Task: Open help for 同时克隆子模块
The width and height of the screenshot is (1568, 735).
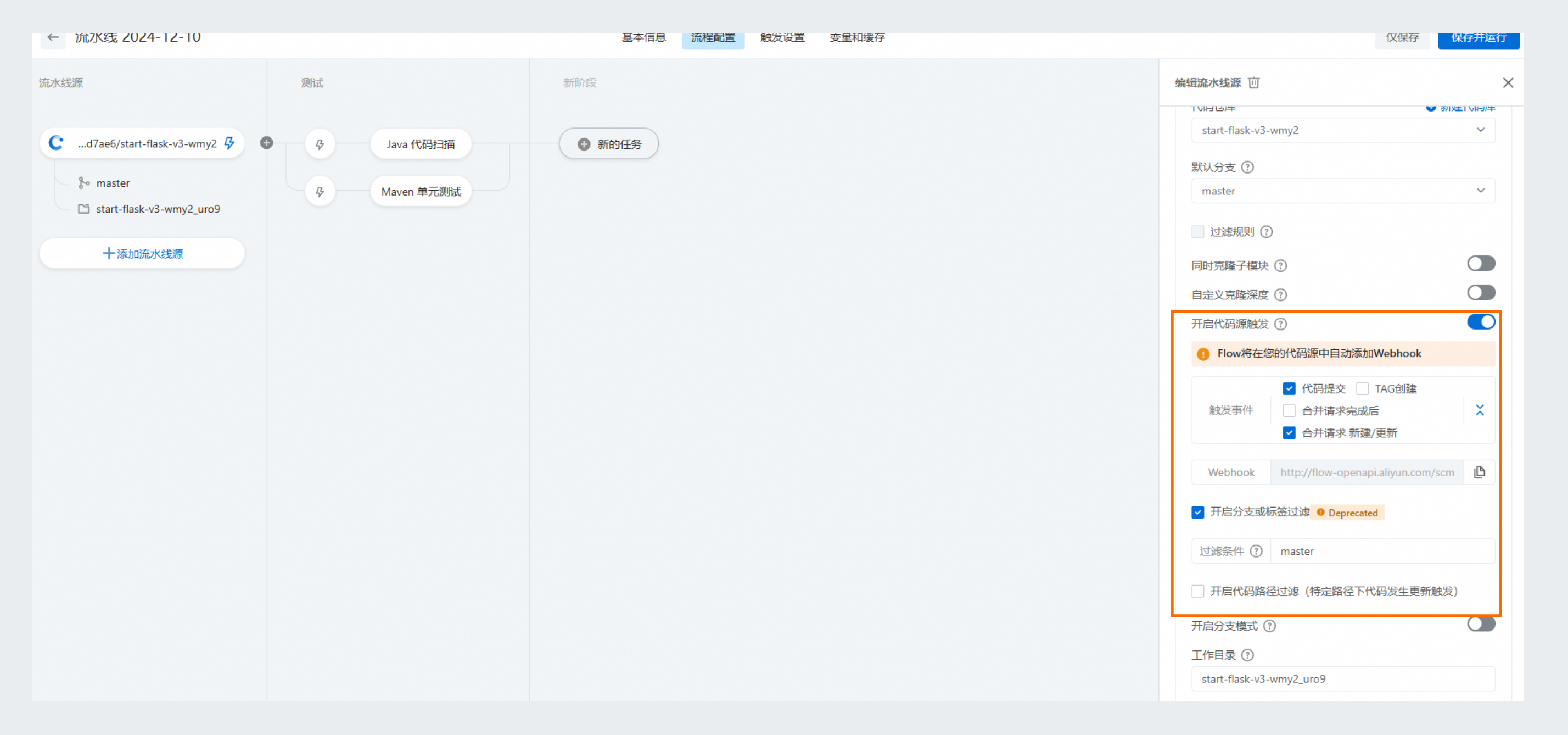Action: click(x=1281, y=265)
